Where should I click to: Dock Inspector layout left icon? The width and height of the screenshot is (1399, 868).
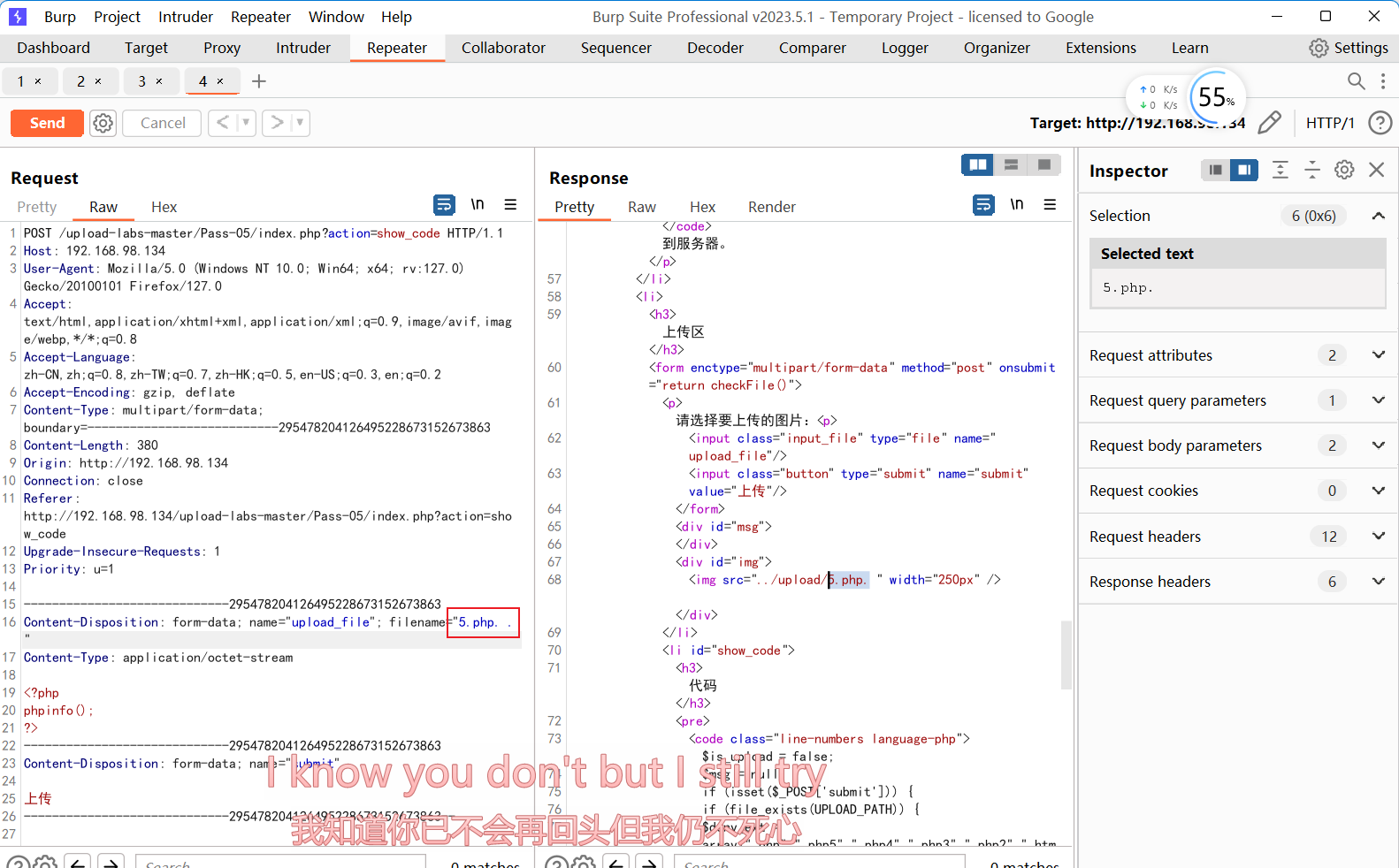1216,170
